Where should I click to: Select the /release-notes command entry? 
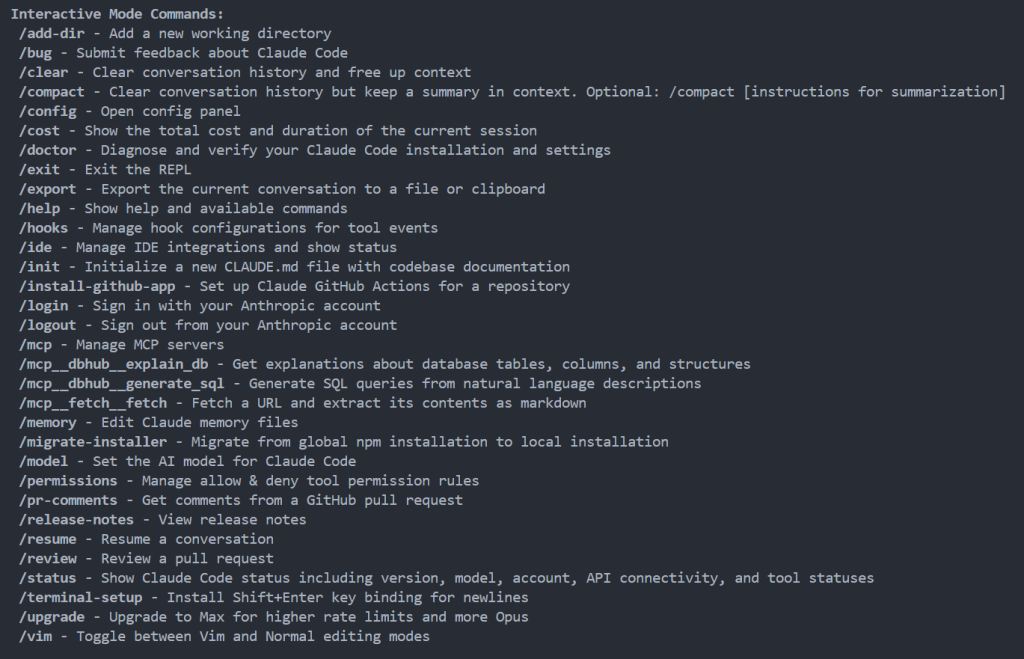click(x=76, y=520)
